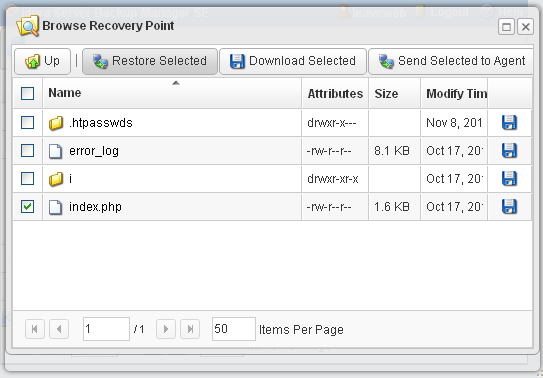Screen dimensions: 543x378
Task: Click Download Selected button
Action: tap(293, 61)
